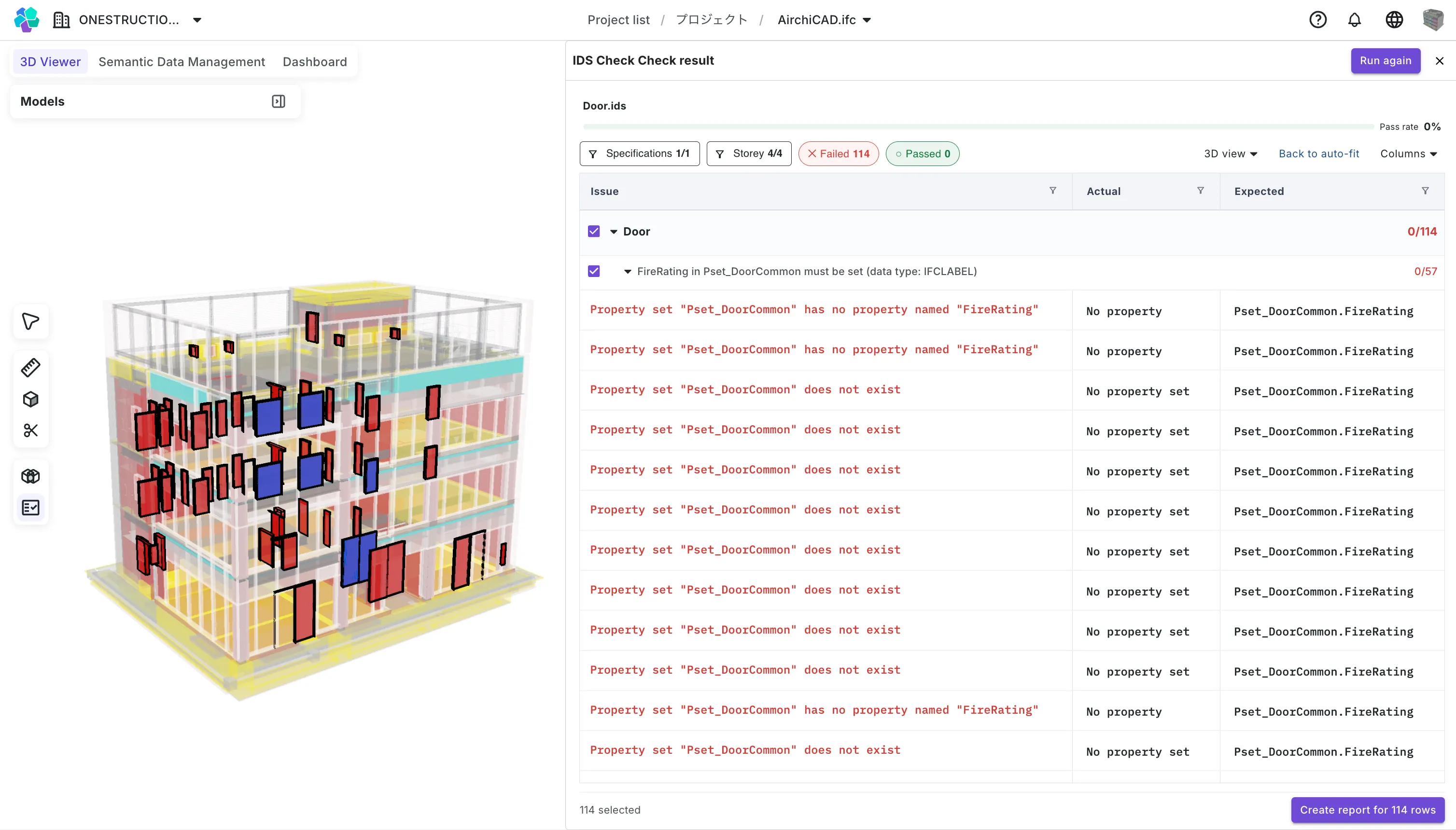
Task: Click the Run again button
Action: click(1386, 61)
